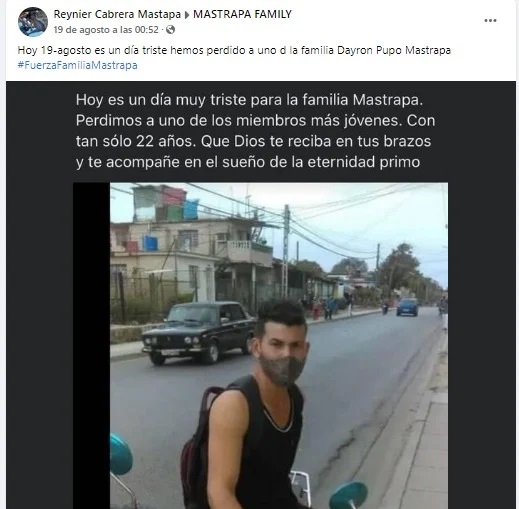
Task: Click the teal motorcycle mirror at left edge
Action: coord(121,454)
